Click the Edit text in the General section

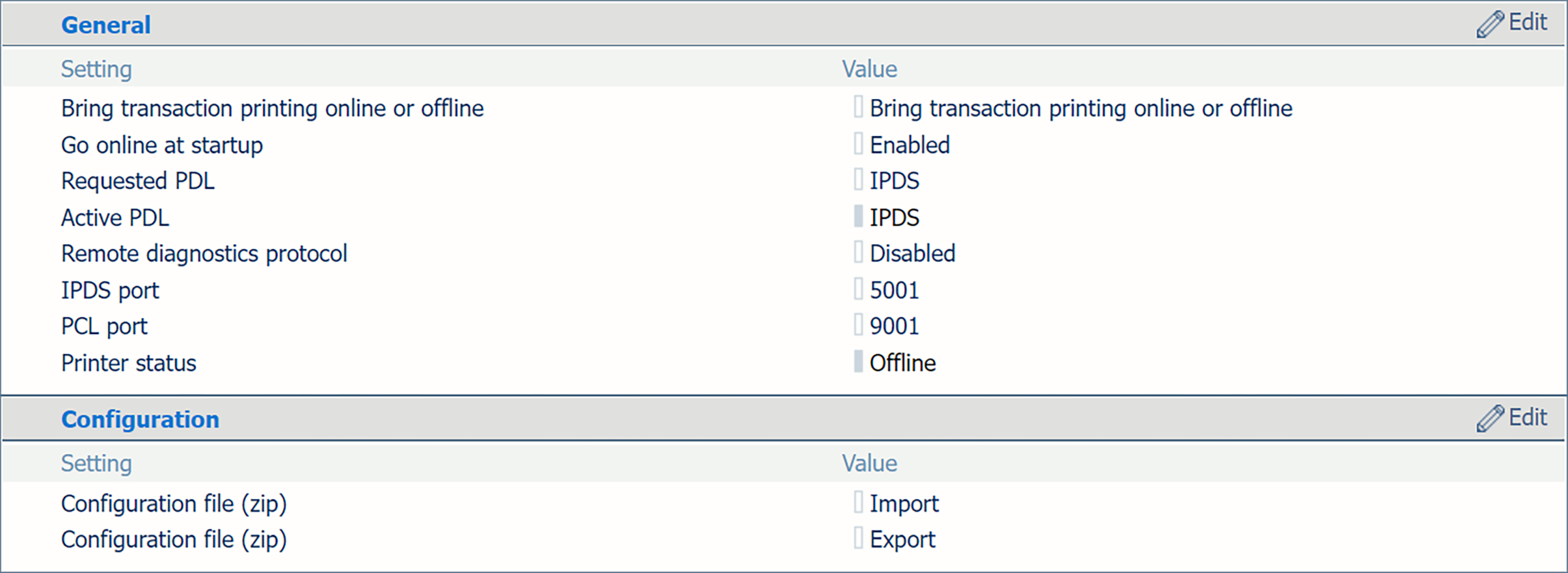coord(1528,22)
